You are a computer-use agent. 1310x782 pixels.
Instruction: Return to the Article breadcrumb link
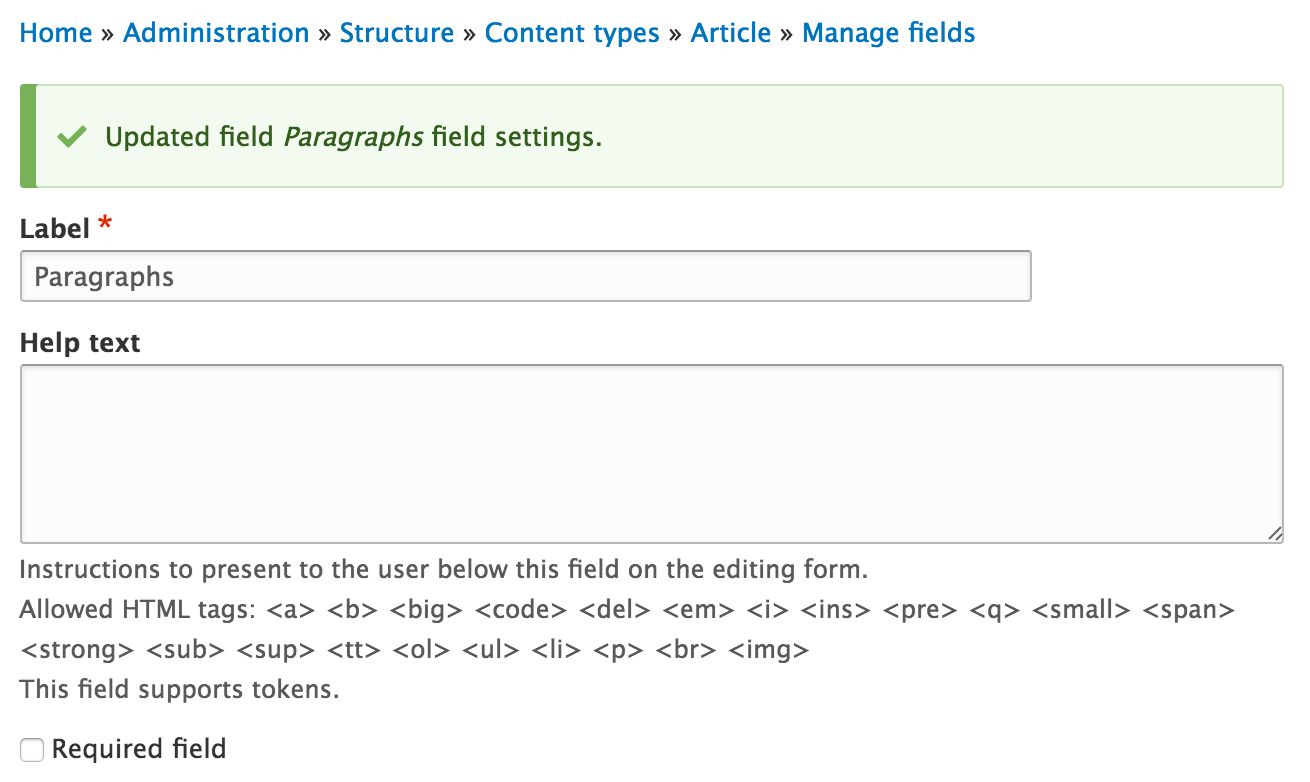pos(731,33)
